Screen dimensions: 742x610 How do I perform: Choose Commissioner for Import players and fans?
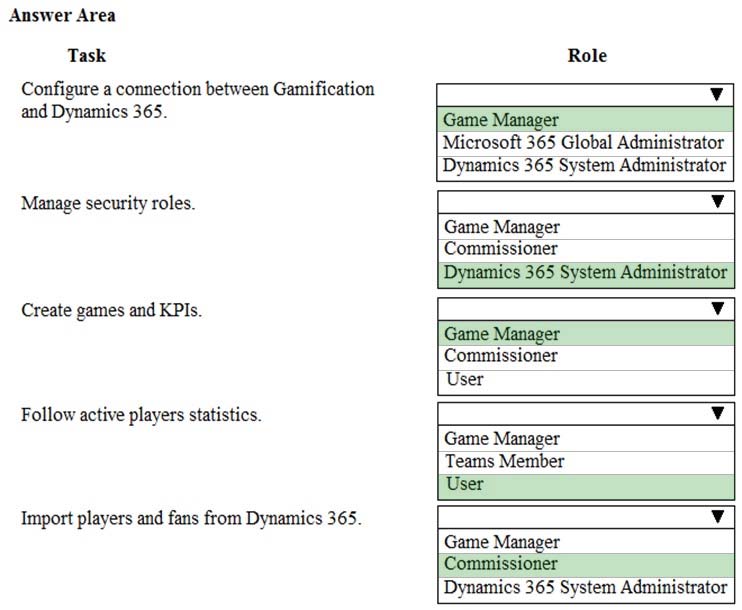pyautogui.click(x=586, y=564)
